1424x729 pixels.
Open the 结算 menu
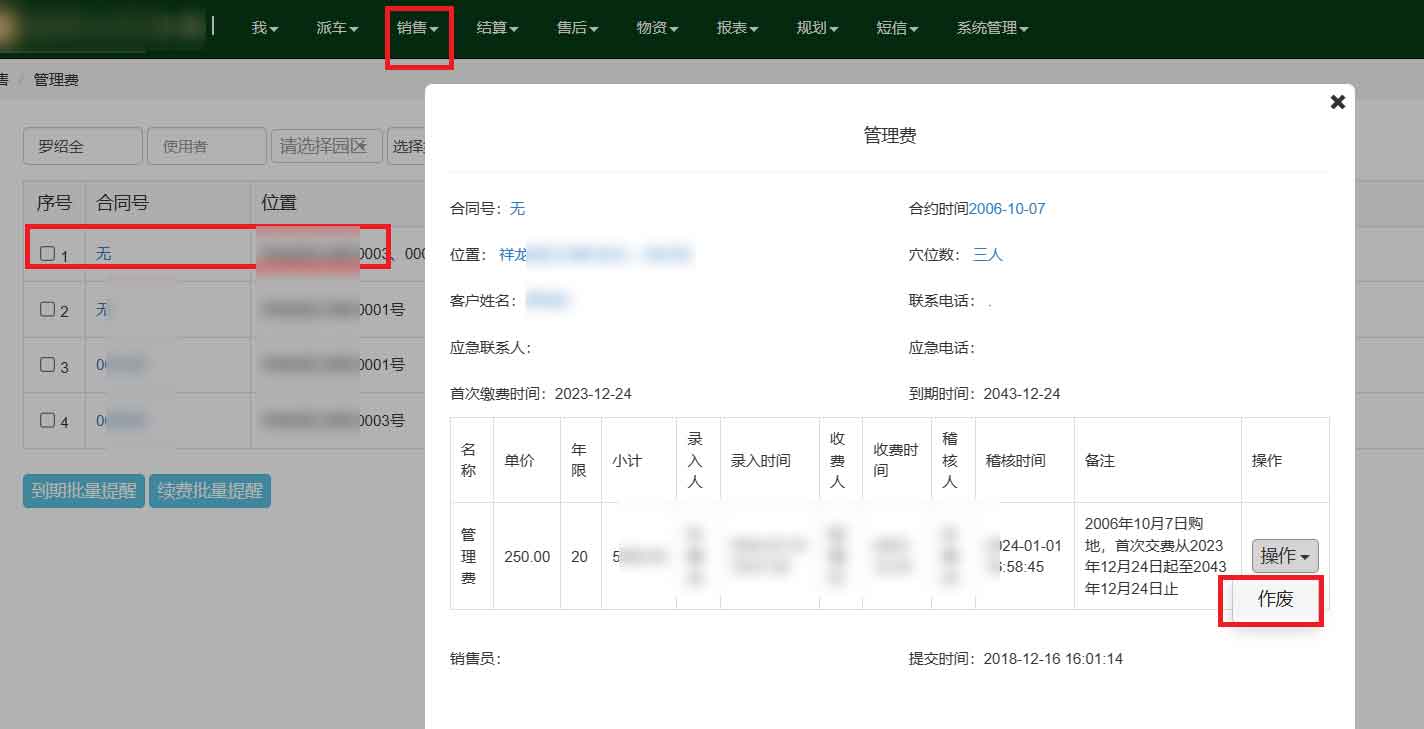pyautogui.click(x=496, y=28)
